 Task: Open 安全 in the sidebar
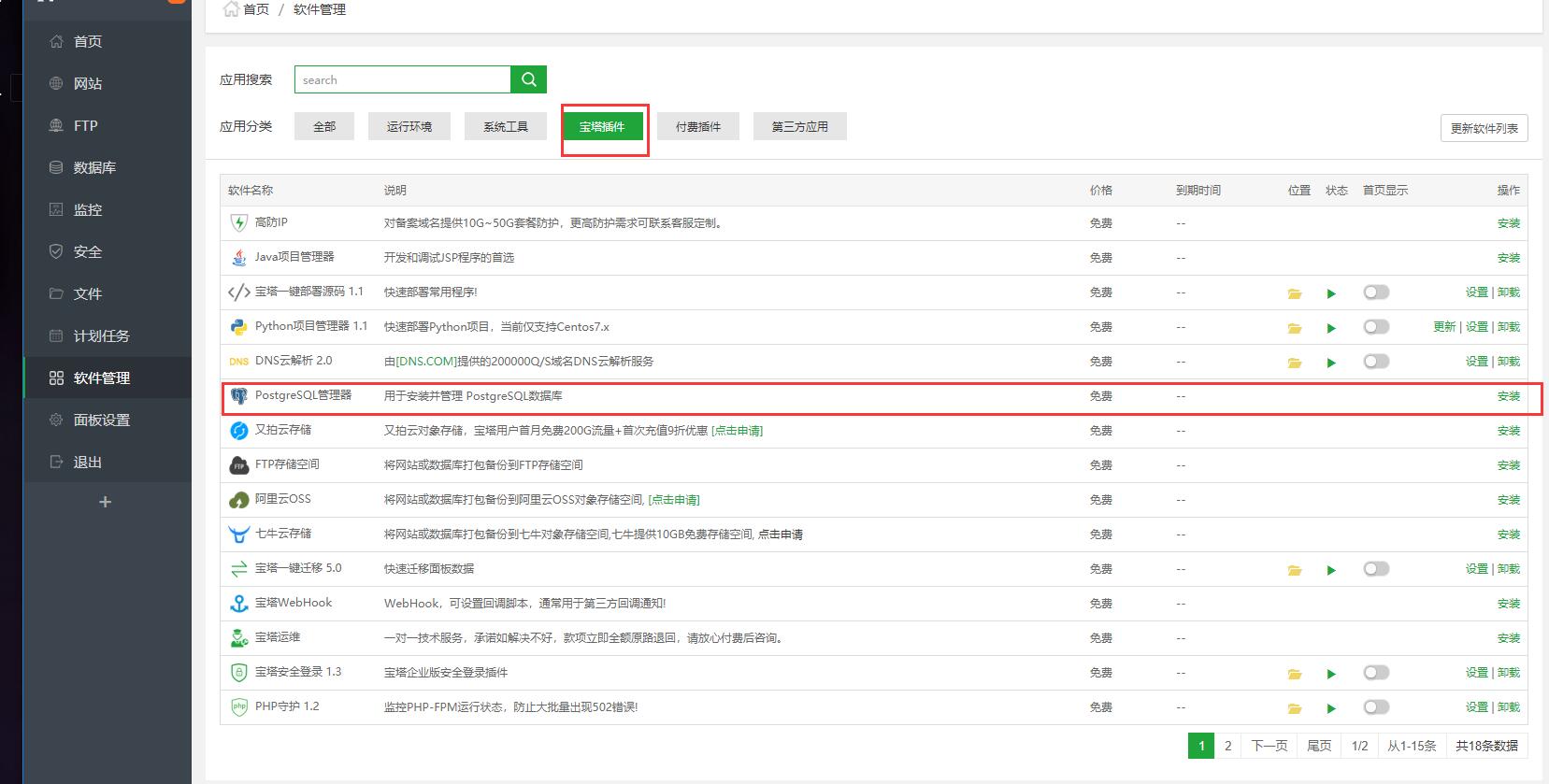pyautogui.click(x=108, y=251)
